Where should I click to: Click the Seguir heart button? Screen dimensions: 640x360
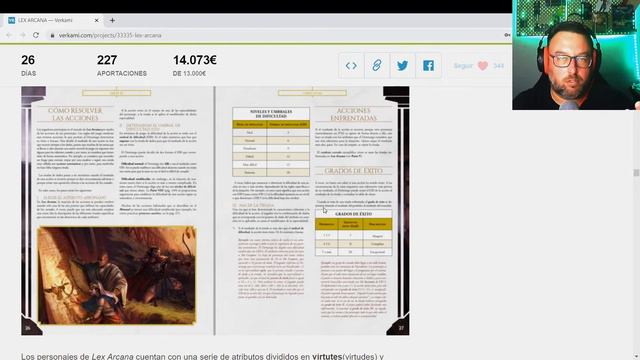(479, 66)
